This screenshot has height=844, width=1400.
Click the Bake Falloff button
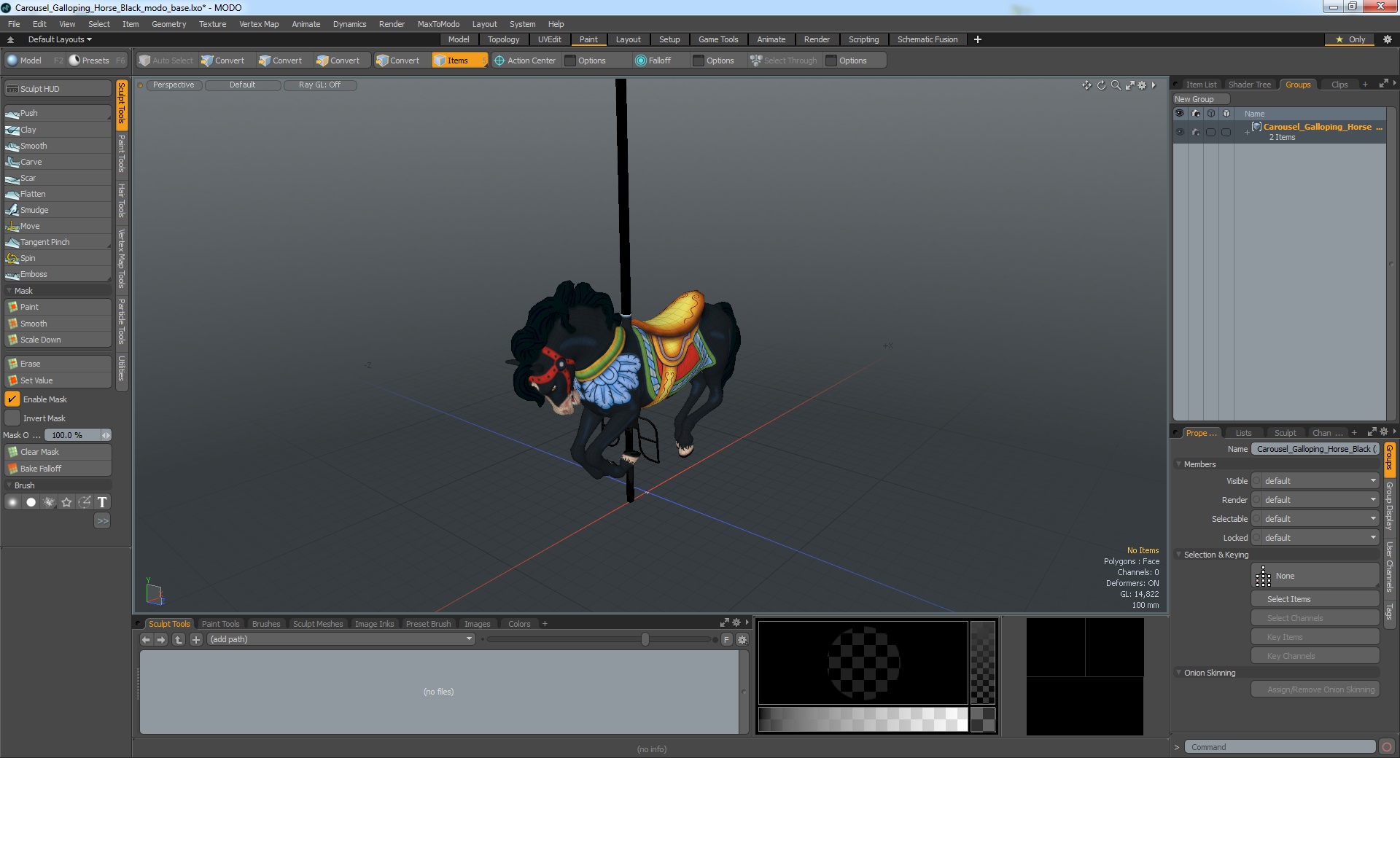click(x=58, y=468)
